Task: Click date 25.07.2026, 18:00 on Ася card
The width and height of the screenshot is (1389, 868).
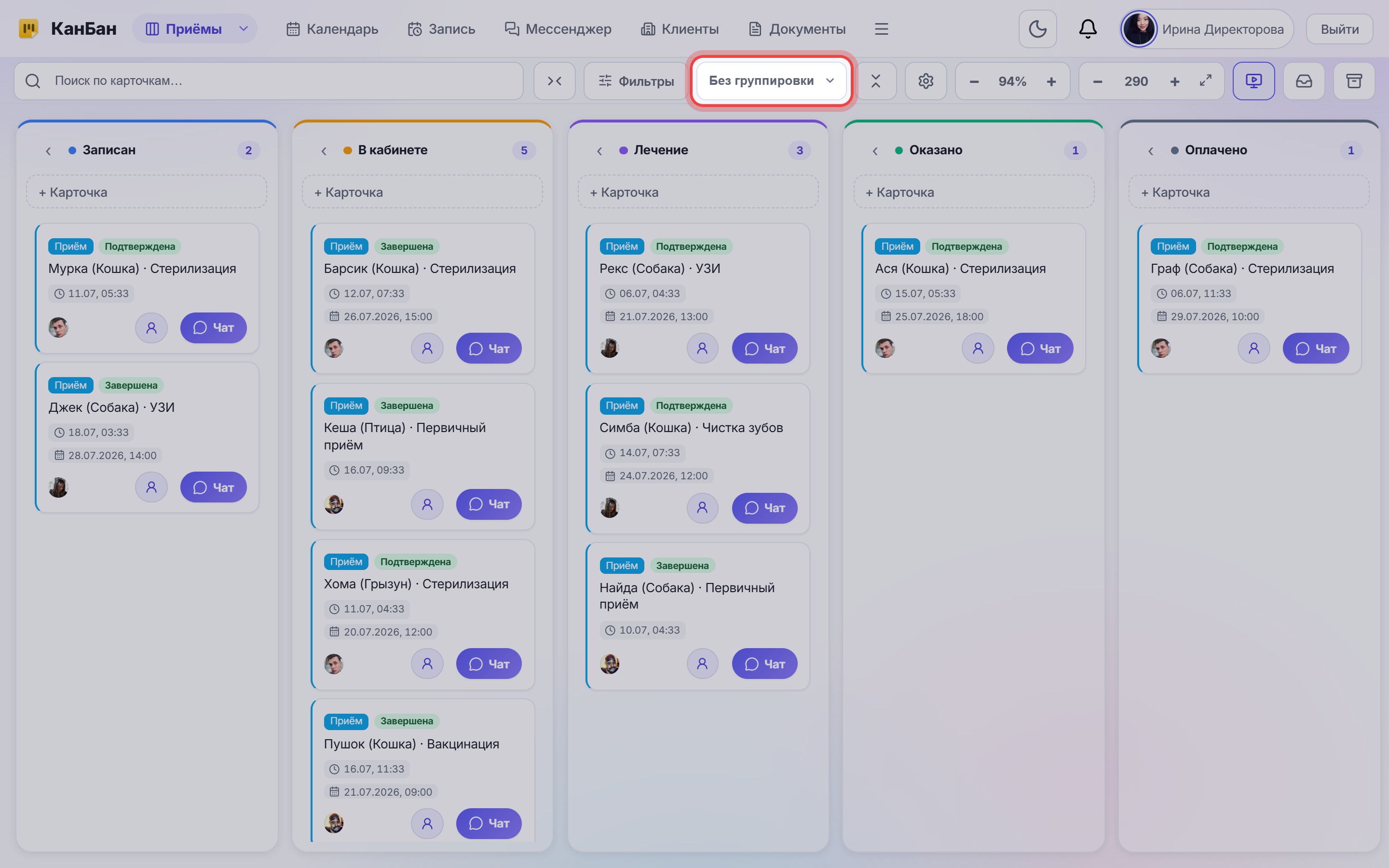Action: click(x=932, y=316)
